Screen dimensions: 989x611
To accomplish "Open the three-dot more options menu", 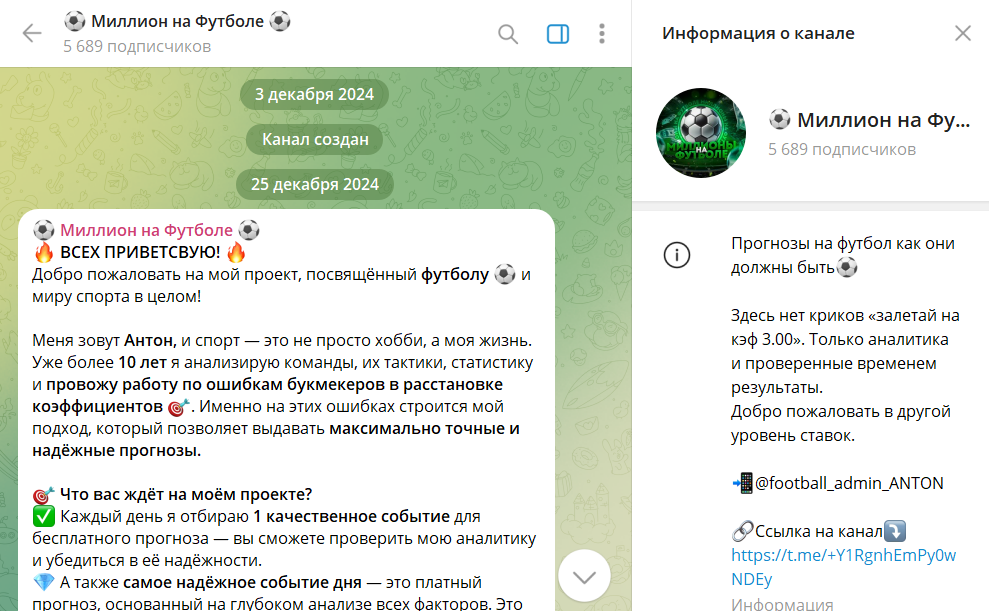I will tap(602, 33).
